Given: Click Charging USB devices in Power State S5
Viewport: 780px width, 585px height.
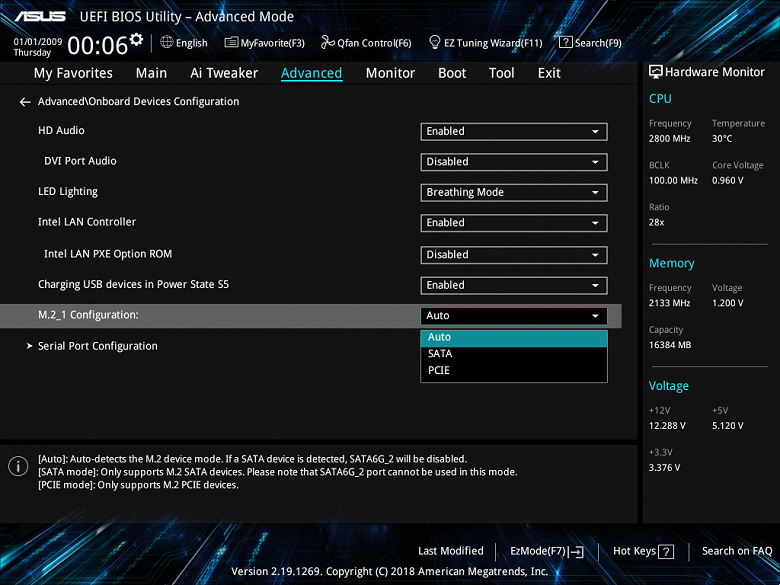Looking at the screenshot, I should click(x=133, y=285).
